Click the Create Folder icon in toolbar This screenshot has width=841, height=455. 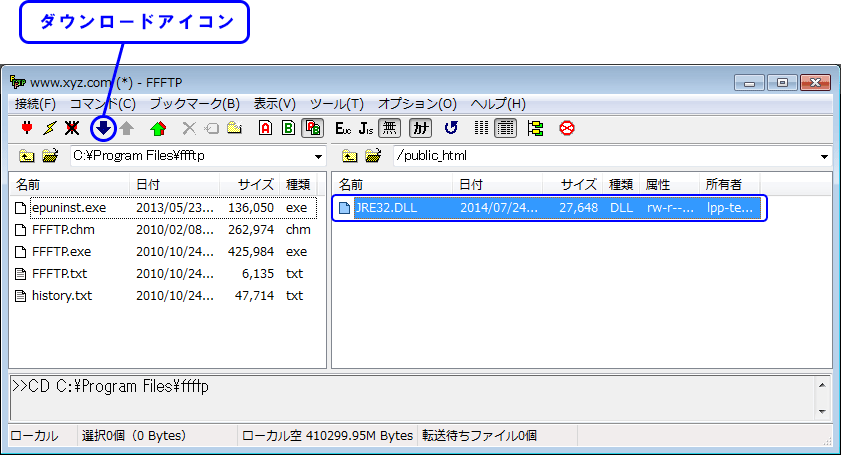coord(234,128)
